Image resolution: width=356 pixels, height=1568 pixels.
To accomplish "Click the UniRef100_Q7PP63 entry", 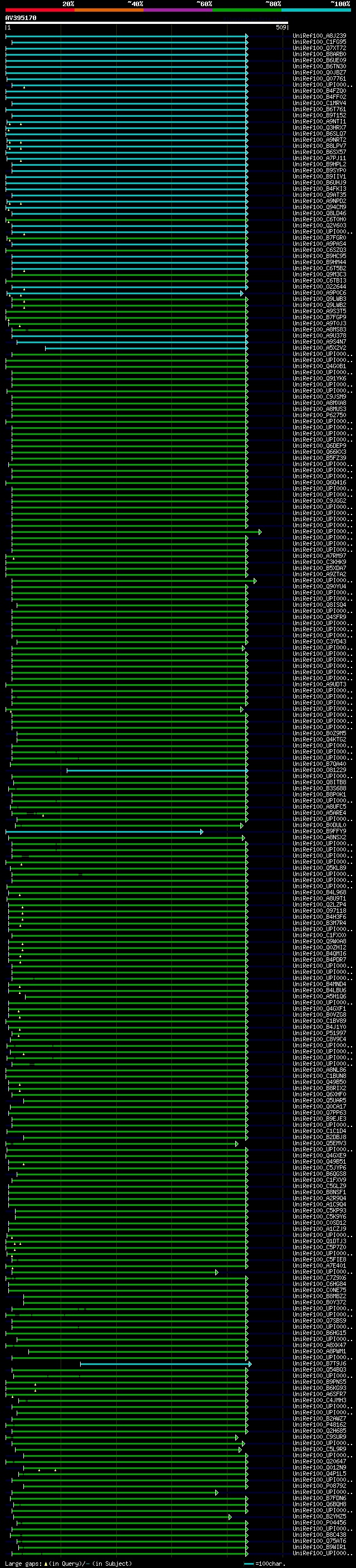I will tap(319, 1112).
